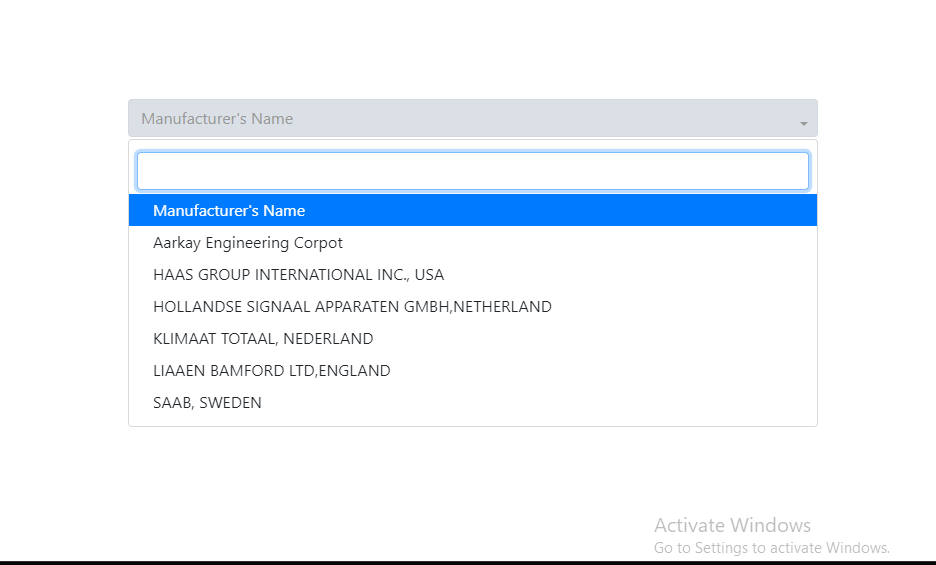Image resolution: width=936 pixels, height=565 pixels.
Task: Pick the Klimaat Totaal manufacturer entry
Action: (263, 339)
